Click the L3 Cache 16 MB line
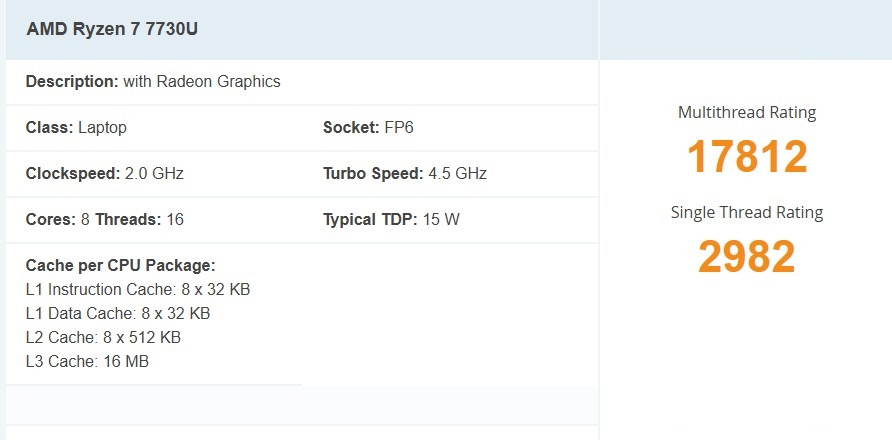Screen dimensions: 892x440 [x=87, y=362]
